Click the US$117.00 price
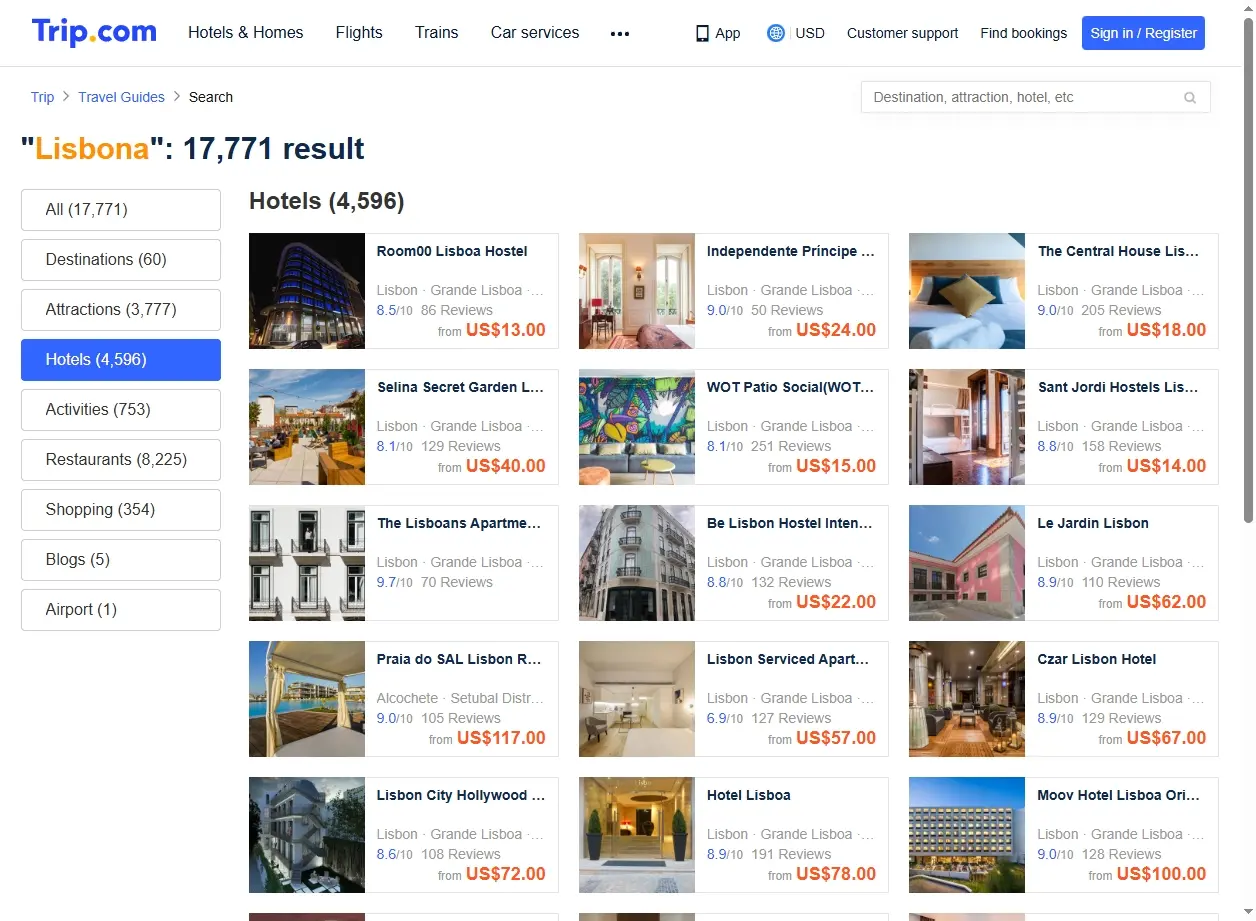The height and width of the screenshot is (921, 1256). [501, 738]
